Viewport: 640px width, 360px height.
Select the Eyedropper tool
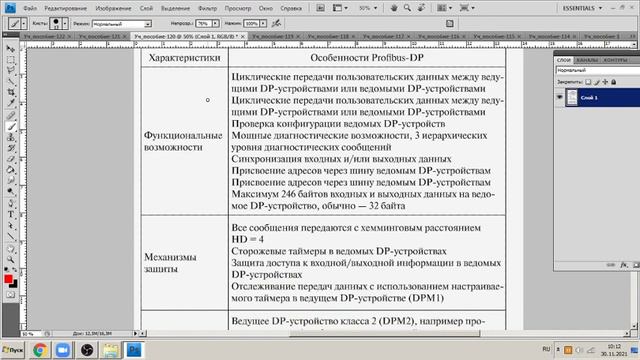[11, 103]
